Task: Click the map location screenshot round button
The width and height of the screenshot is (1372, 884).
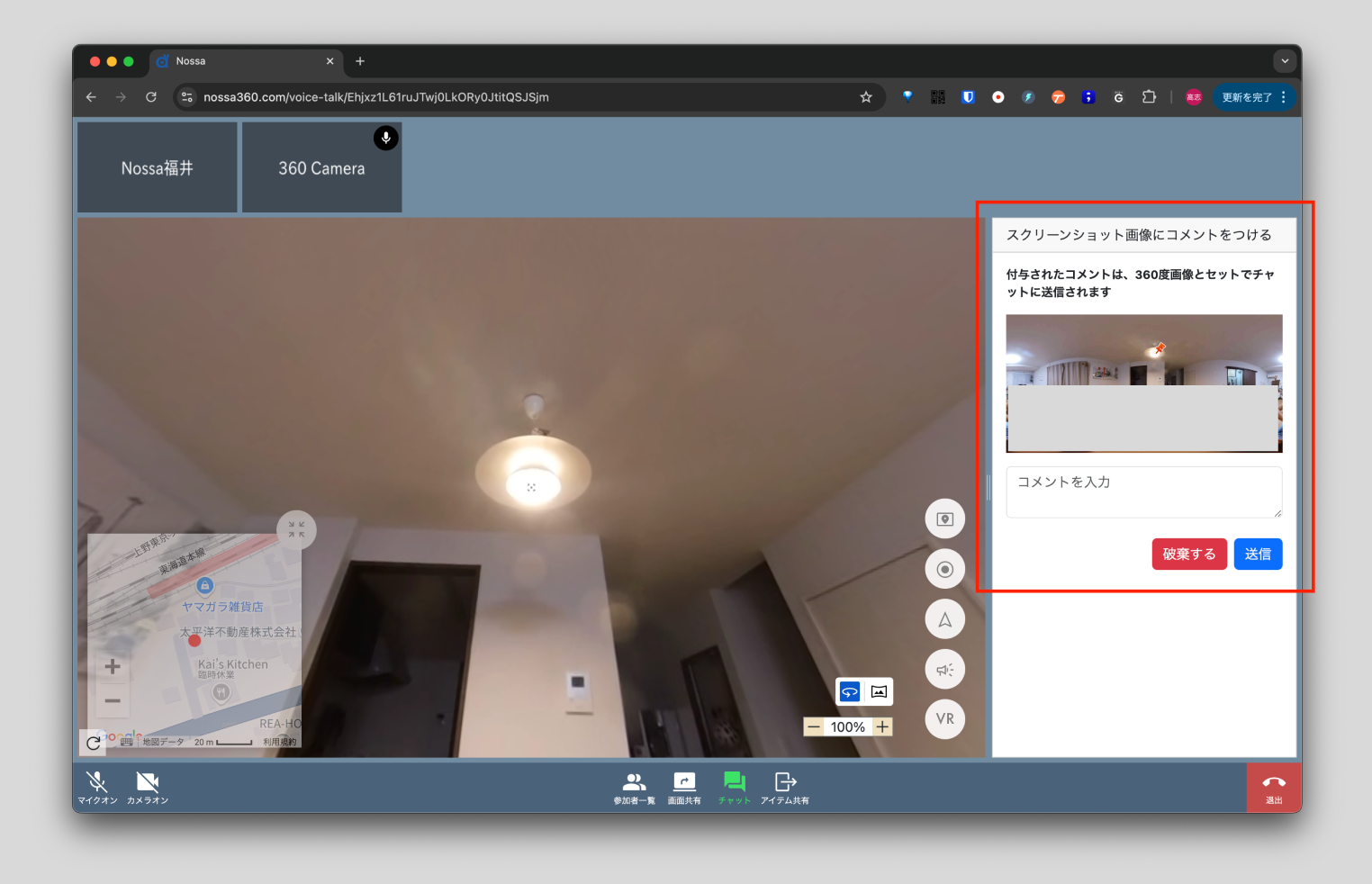Action: 945,519
